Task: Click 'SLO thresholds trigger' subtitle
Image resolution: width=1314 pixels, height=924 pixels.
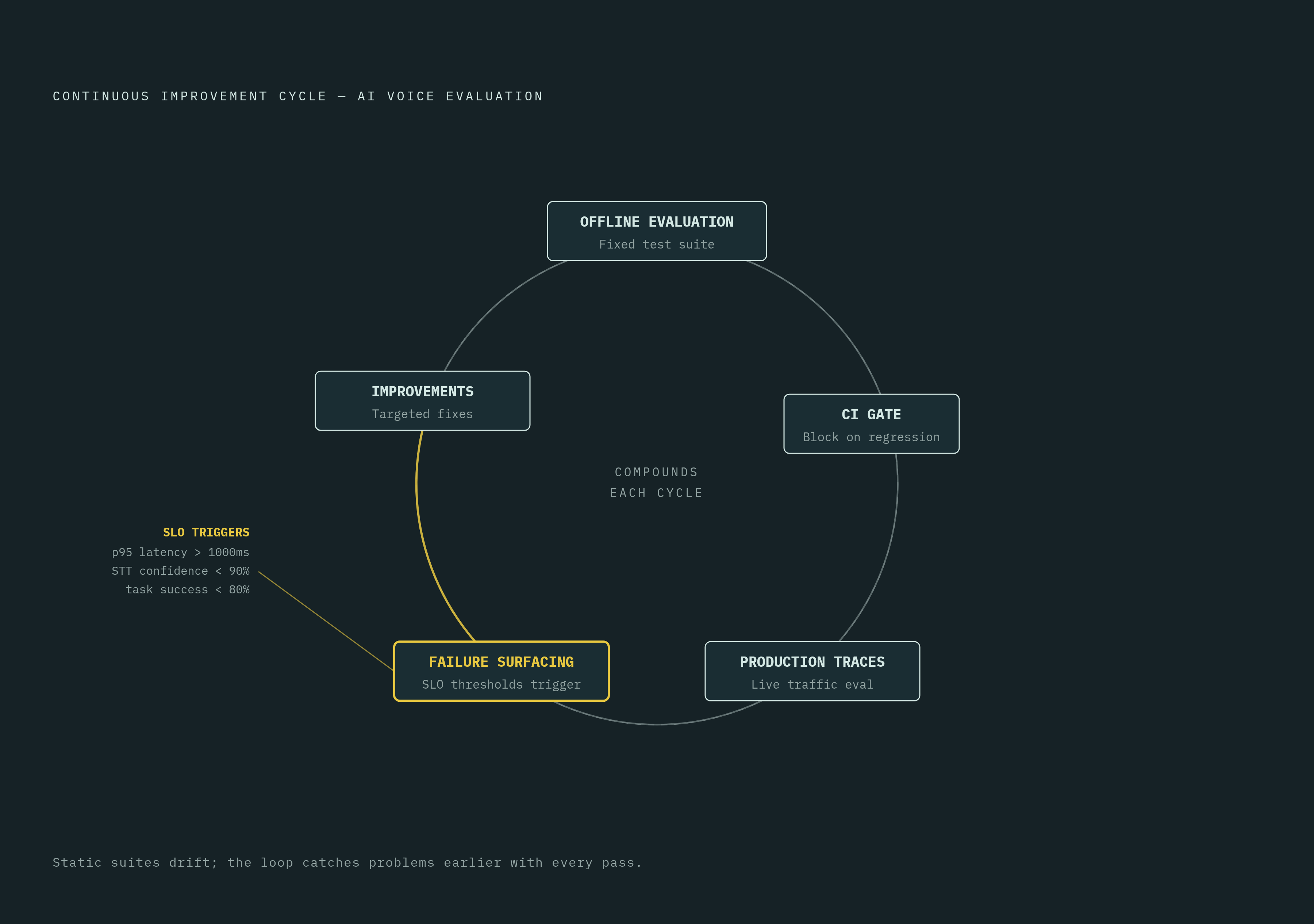Action: tap(502, 684)
